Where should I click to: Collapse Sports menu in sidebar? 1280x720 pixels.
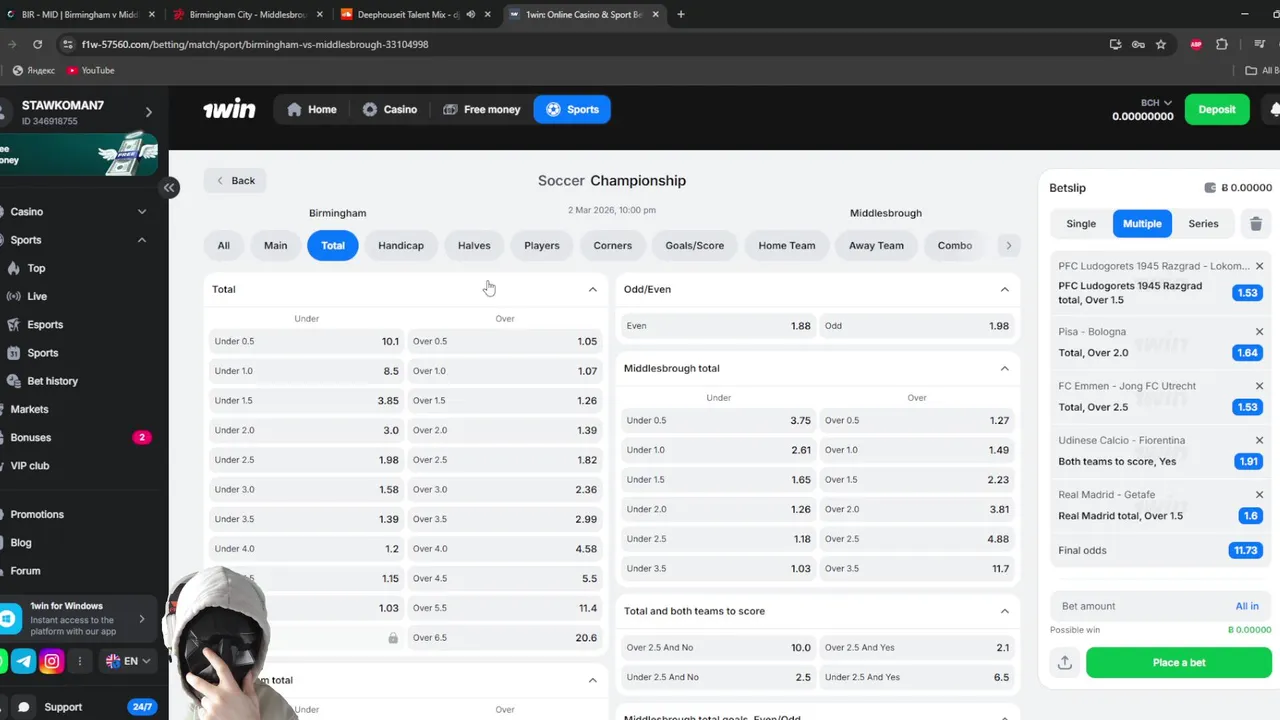(141, 240)
